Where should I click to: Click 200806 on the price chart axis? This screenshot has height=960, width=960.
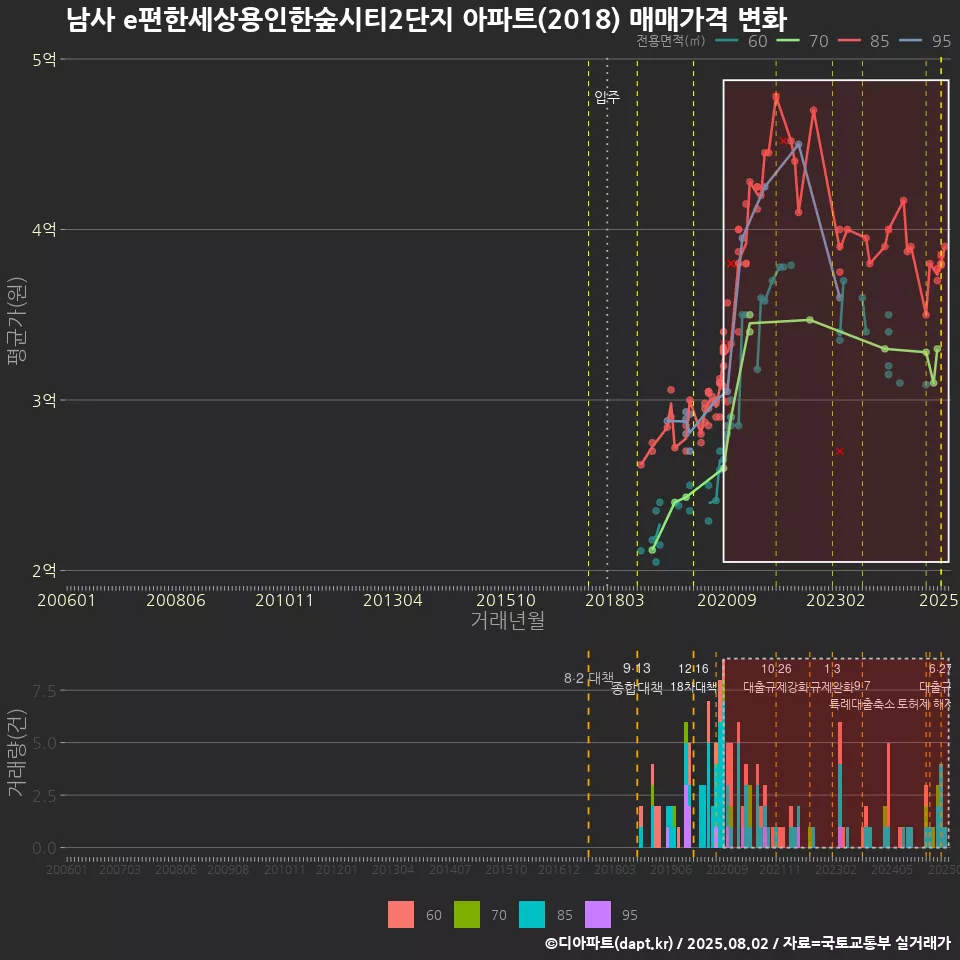coord(176,600)
